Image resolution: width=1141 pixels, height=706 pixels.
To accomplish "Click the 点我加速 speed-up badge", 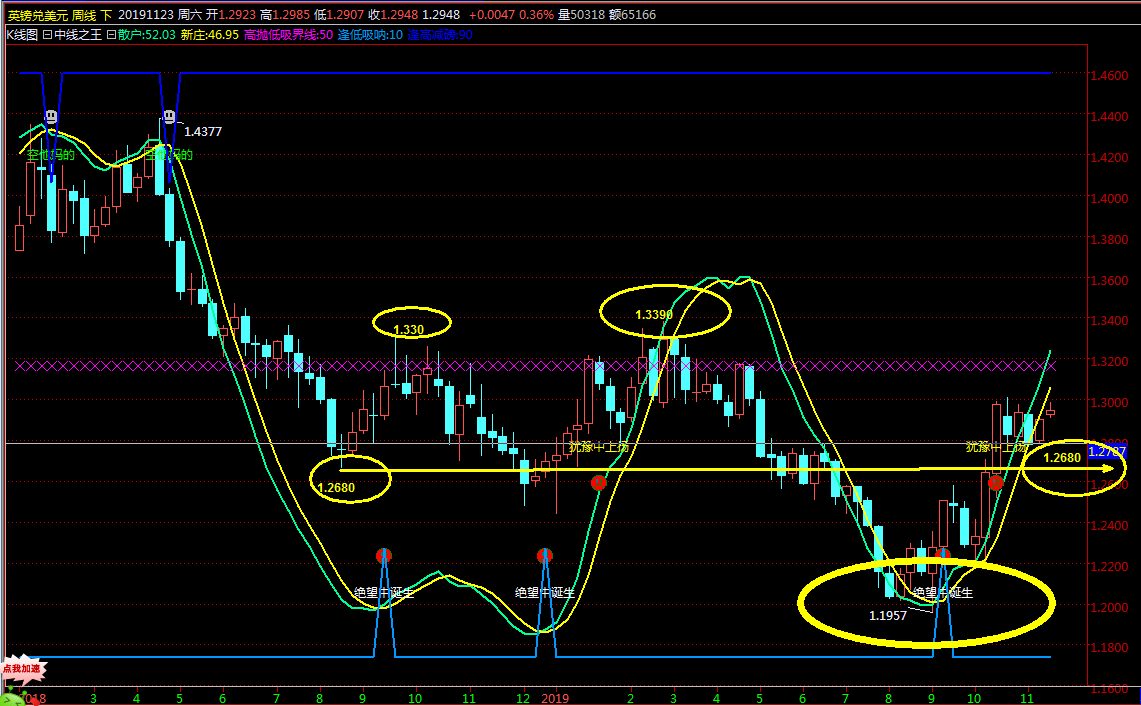I will tap(23, 668).
